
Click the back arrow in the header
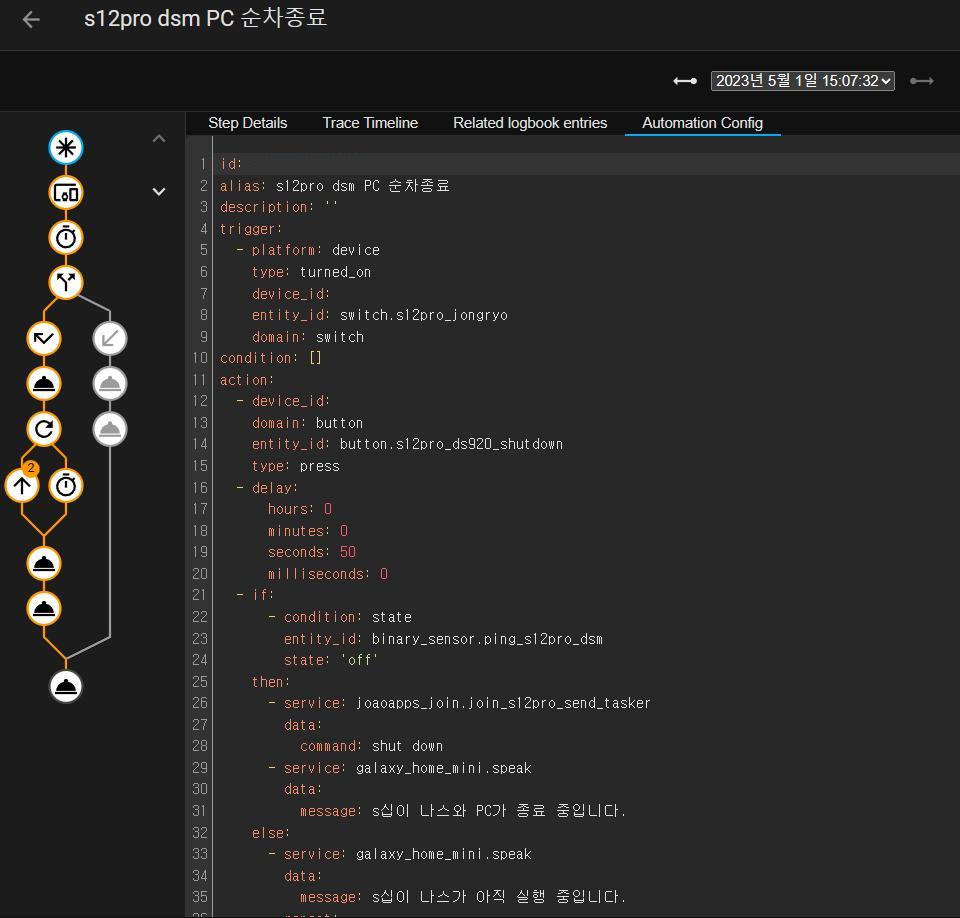point(31,20)
